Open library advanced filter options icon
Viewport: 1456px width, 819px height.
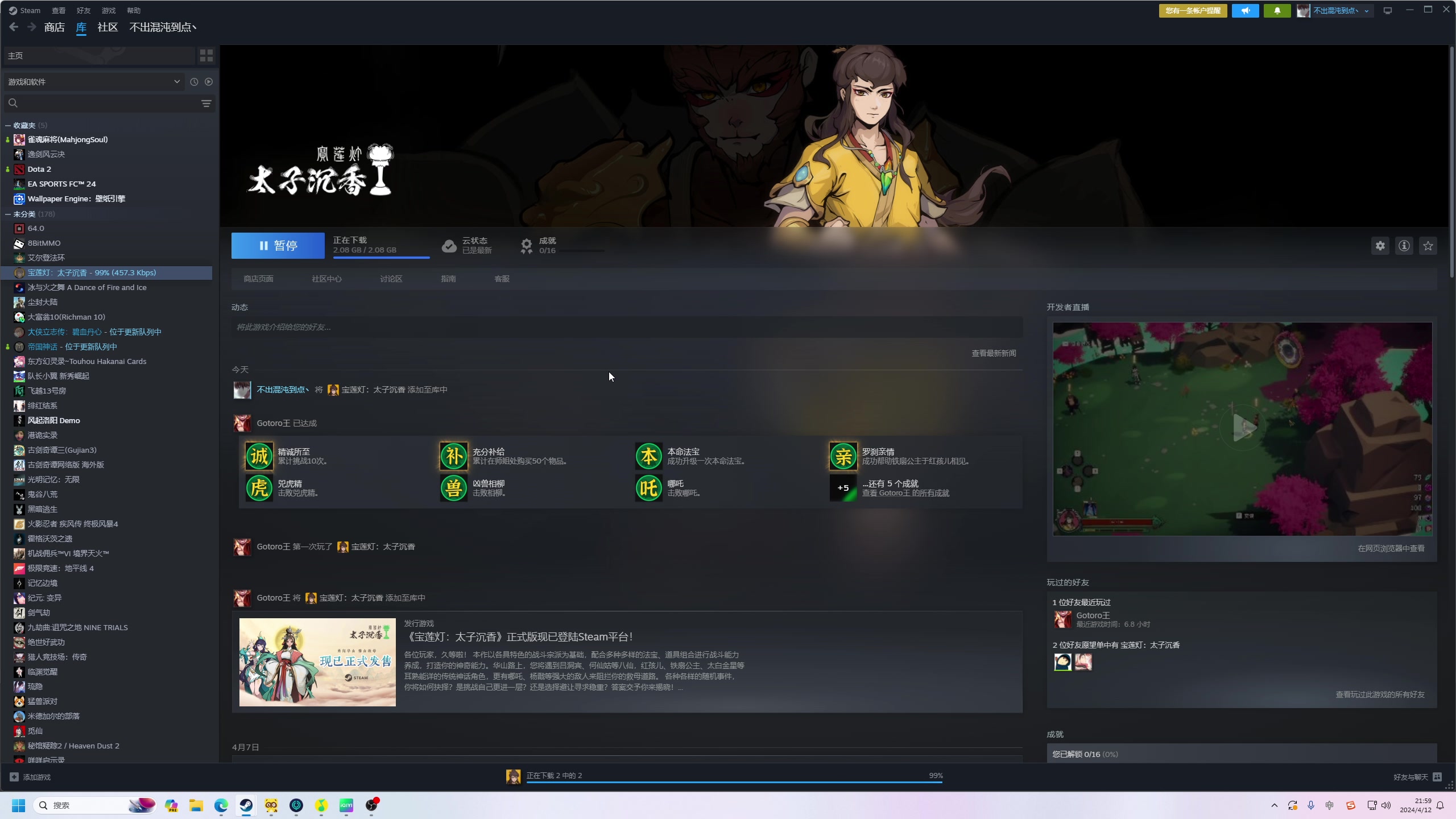pyautogui.click(x=206, y=103)
